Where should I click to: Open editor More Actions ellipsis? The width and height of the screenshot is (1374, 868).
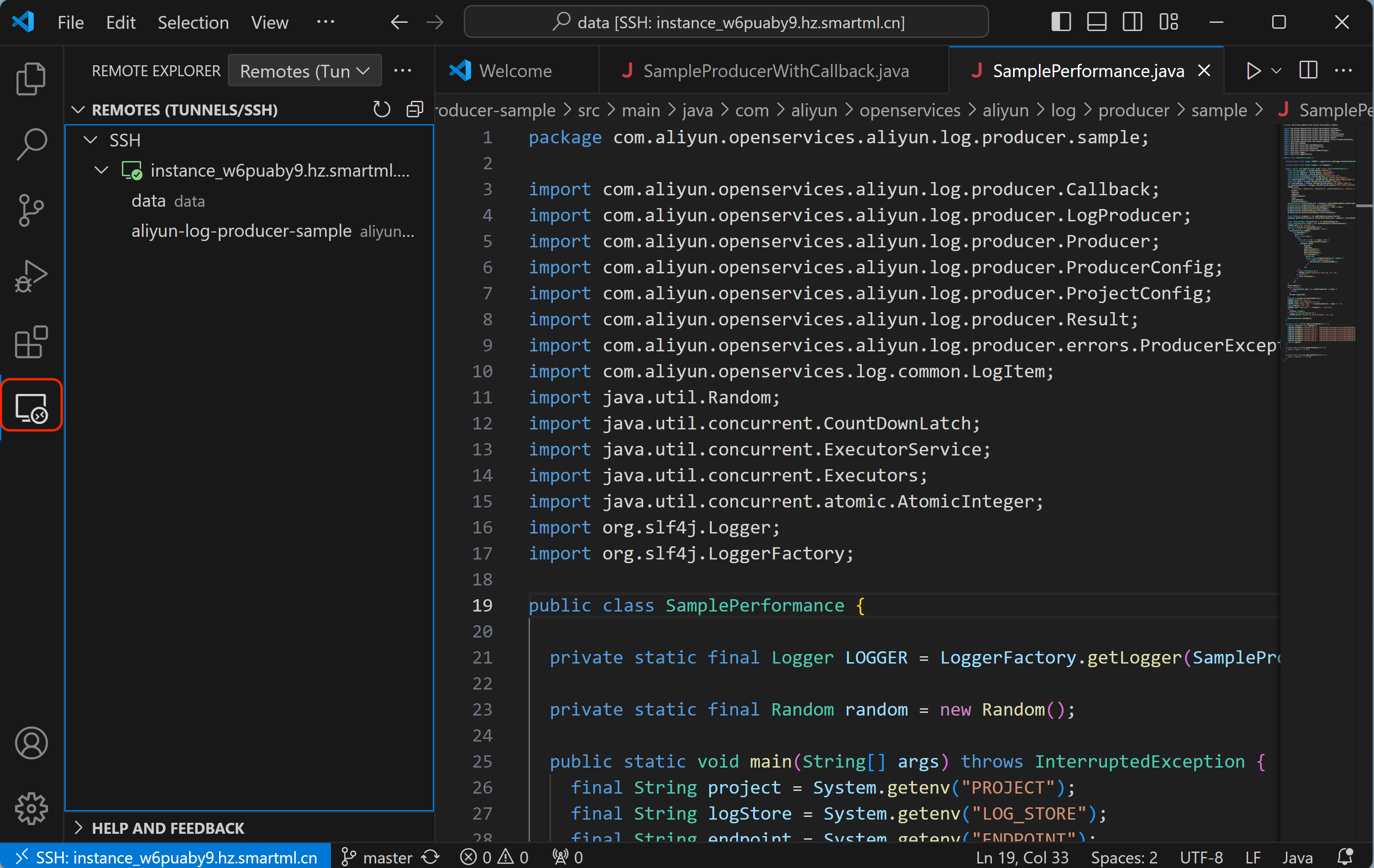coord(1343,71)
